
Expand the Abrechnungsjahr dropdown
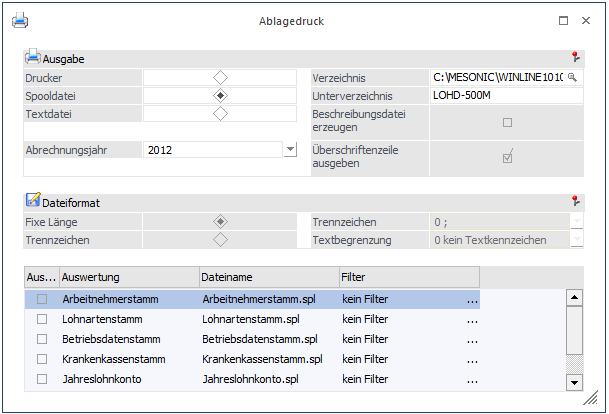tap(290, 149)
